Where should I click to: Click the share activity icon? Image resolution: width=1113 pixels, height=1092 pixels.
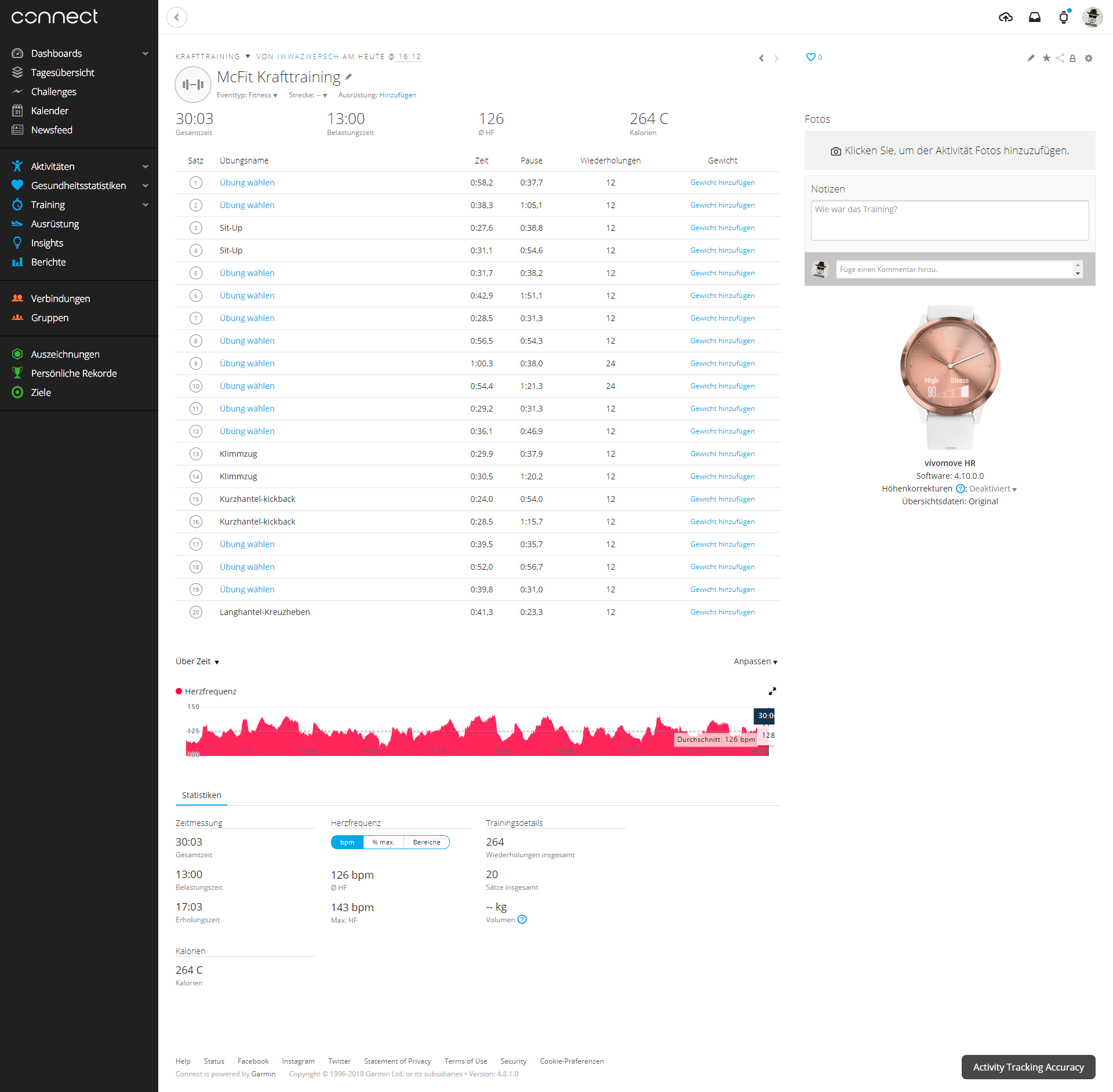point(1060,58)
